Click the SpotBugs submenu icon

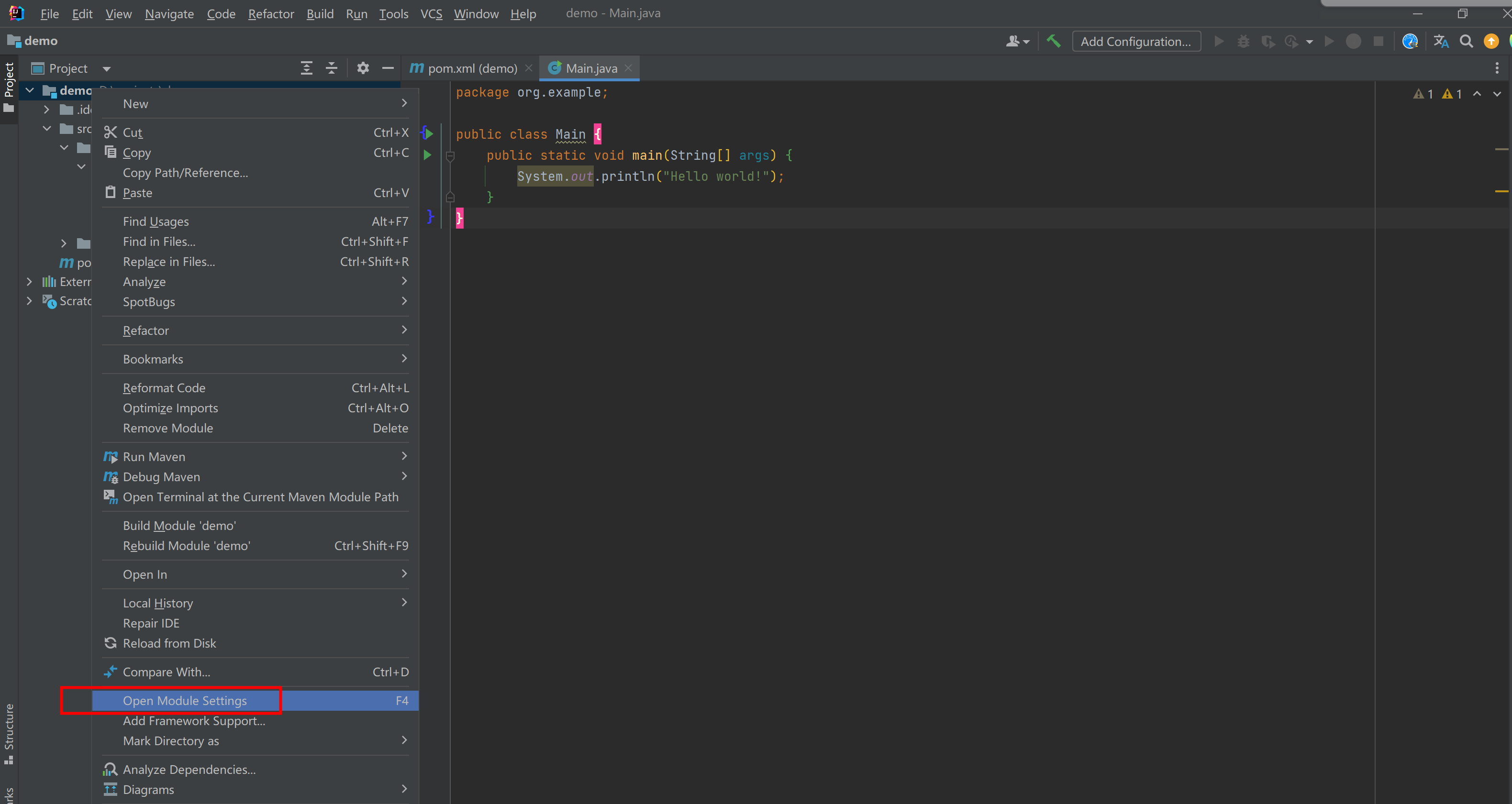[x=405, y=302]
